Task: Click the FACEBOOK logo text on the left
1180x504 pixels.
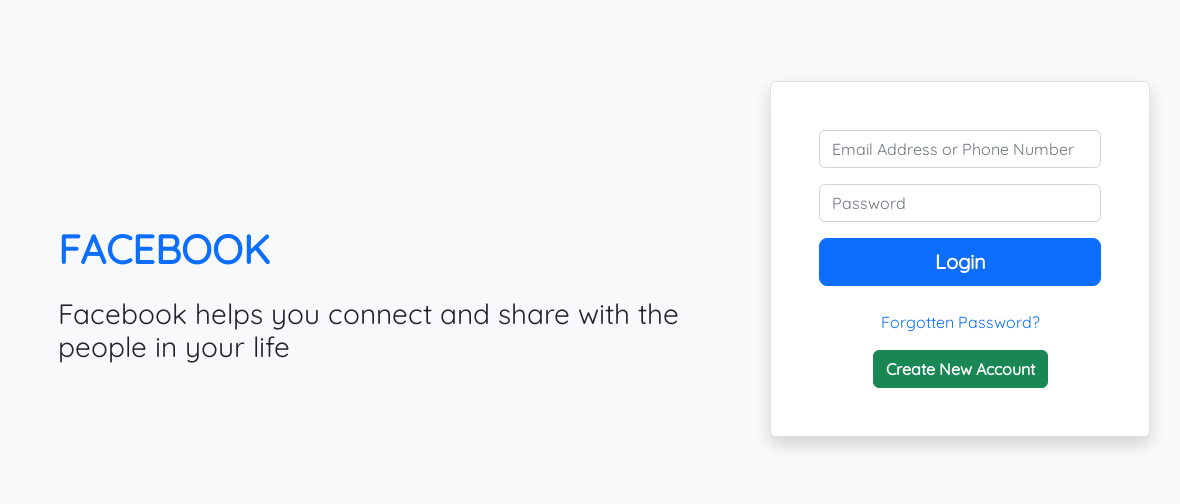Action: click(165, 250)
